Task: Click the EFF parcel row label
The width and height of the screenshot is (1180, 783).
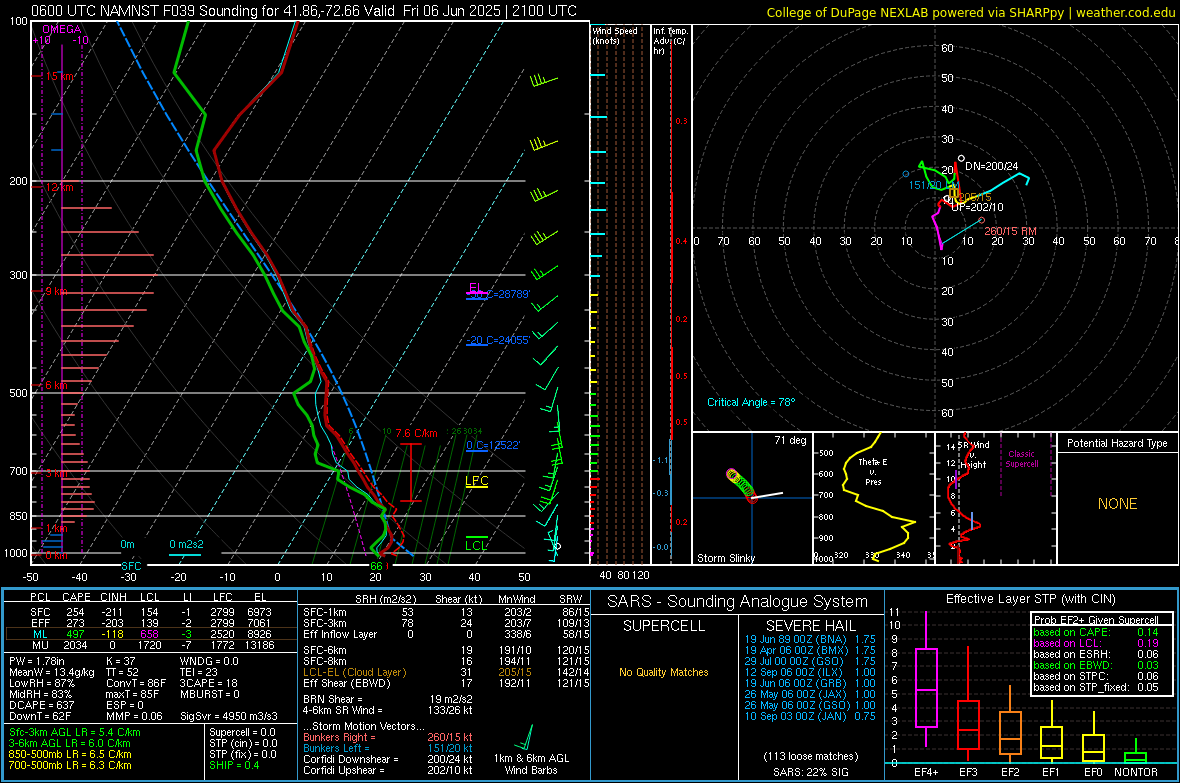Action: 40,623
